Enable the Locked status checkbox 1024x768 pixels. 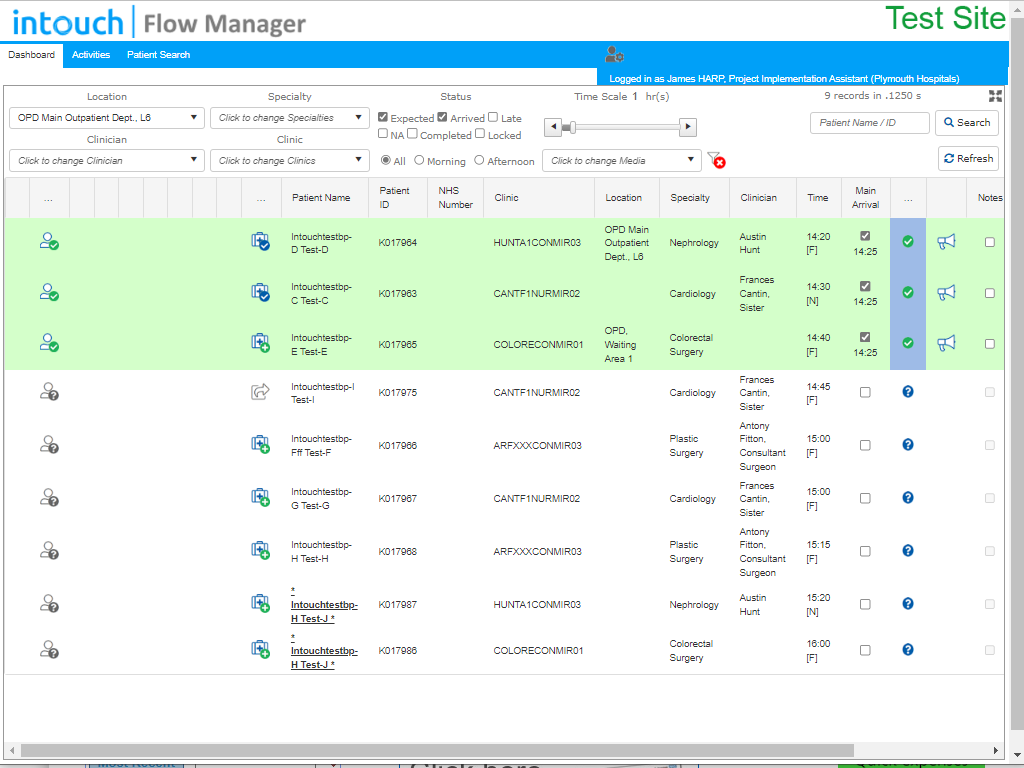(480, 133)
